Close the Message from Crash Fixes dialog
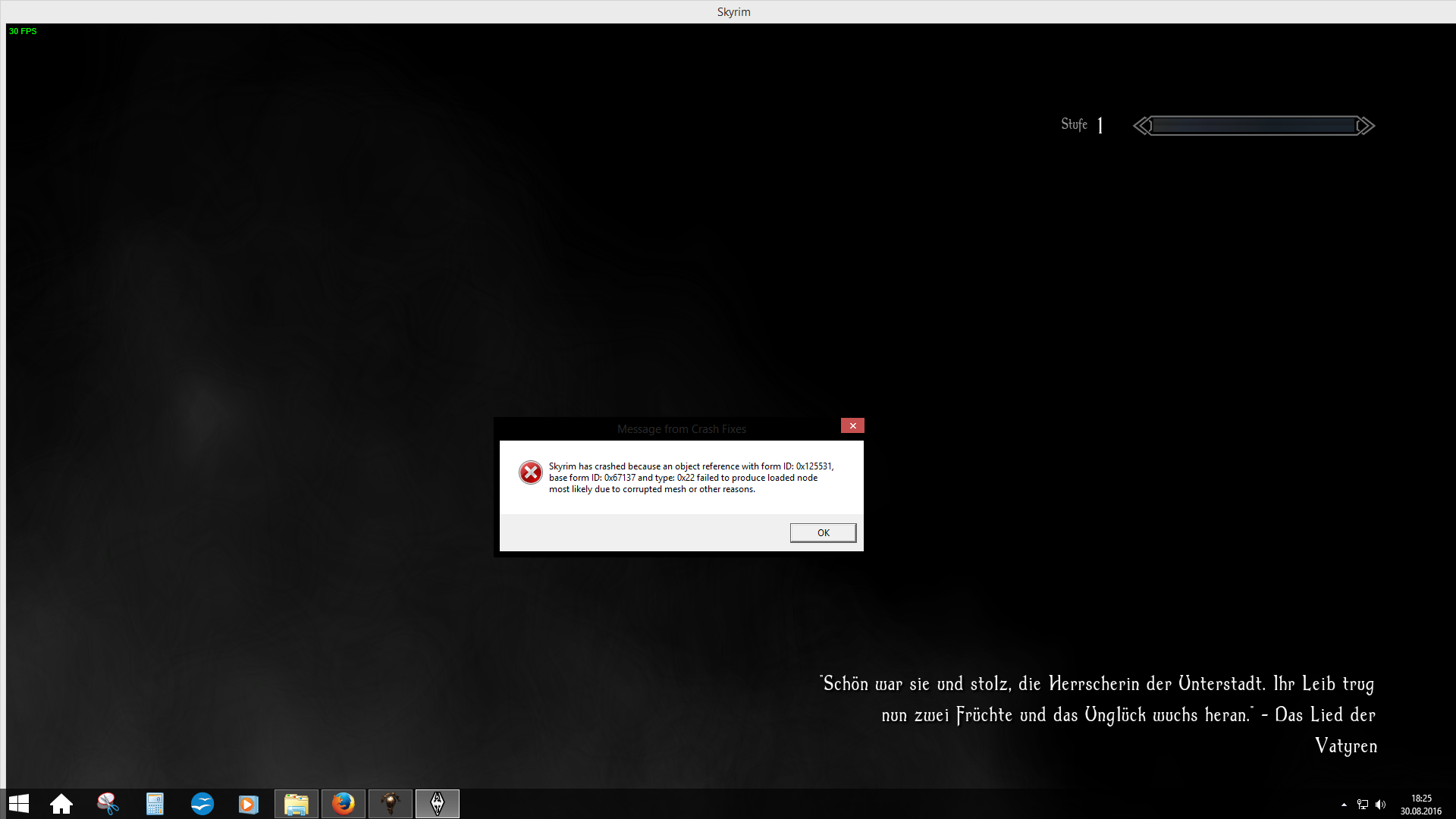 click(x=852, y=426)
